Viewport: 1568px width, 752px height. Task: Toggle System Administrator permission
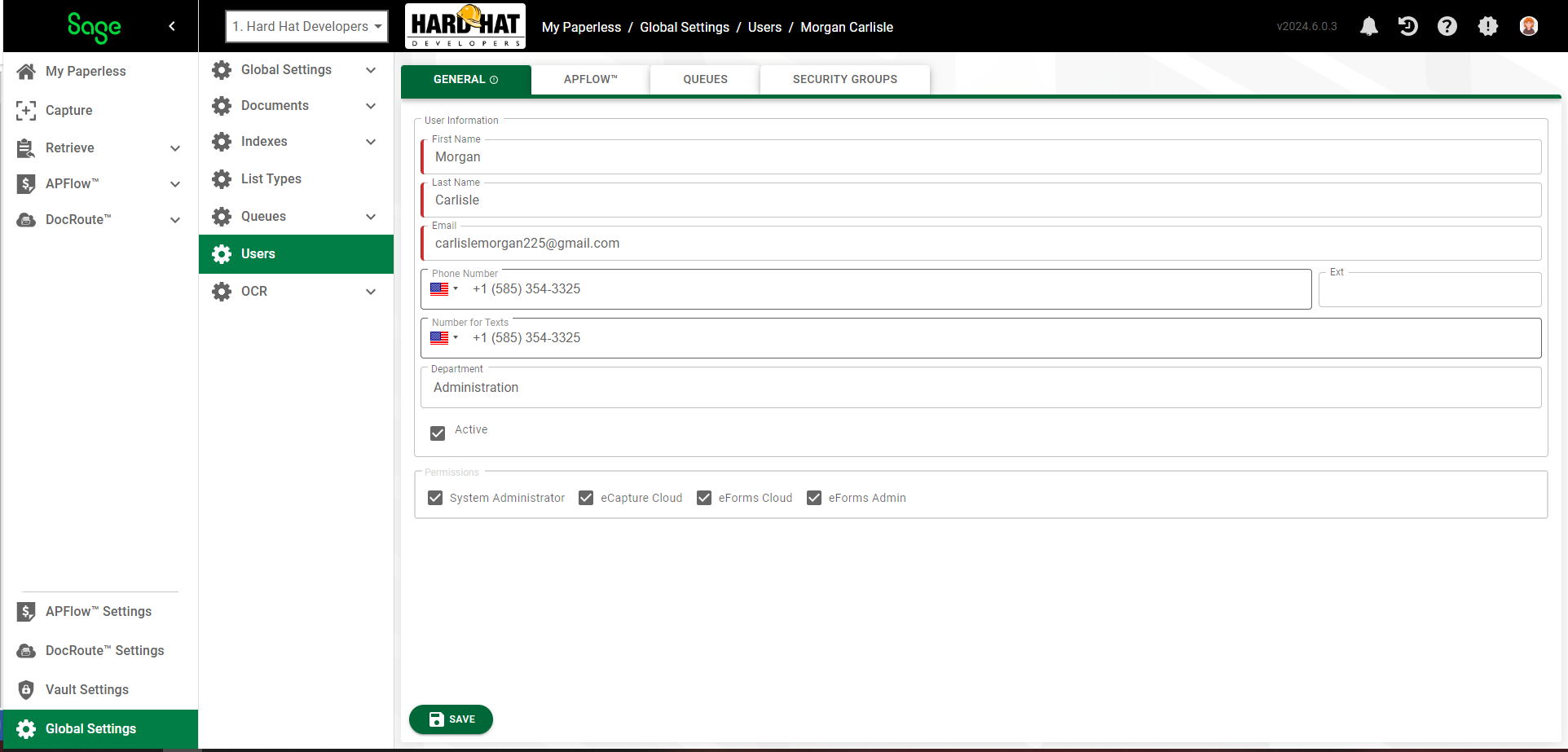(435, 498)
